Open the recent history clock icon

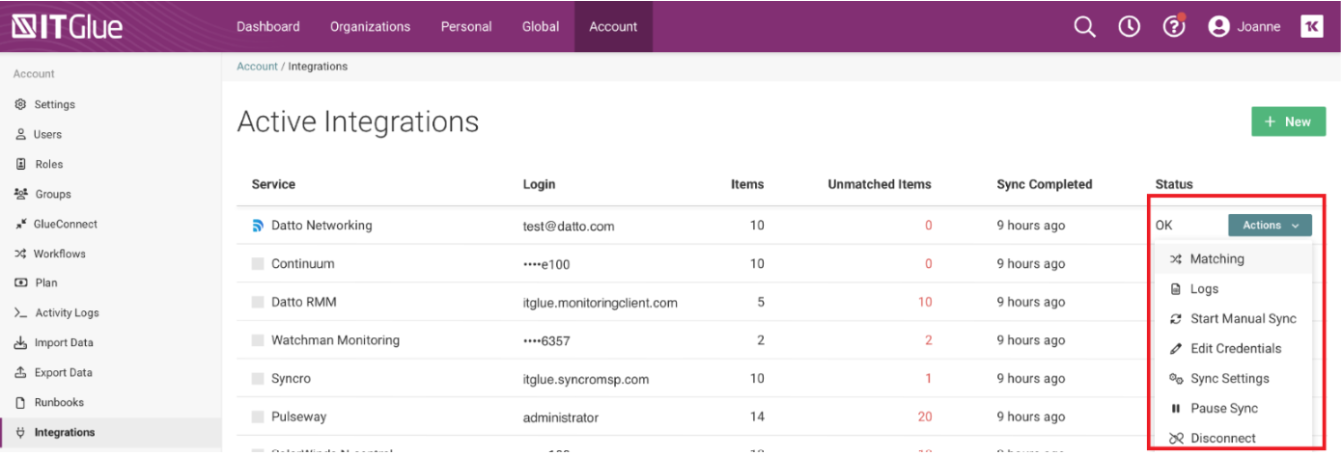click(1129, 27)
